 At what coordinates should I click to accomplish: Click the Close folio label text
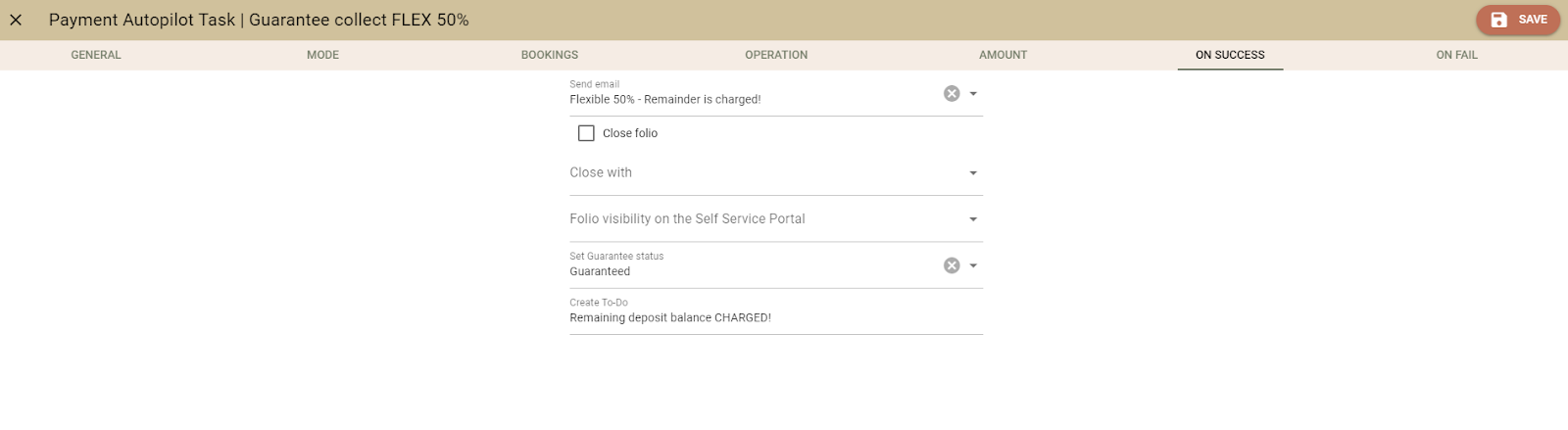pos(630,133)
